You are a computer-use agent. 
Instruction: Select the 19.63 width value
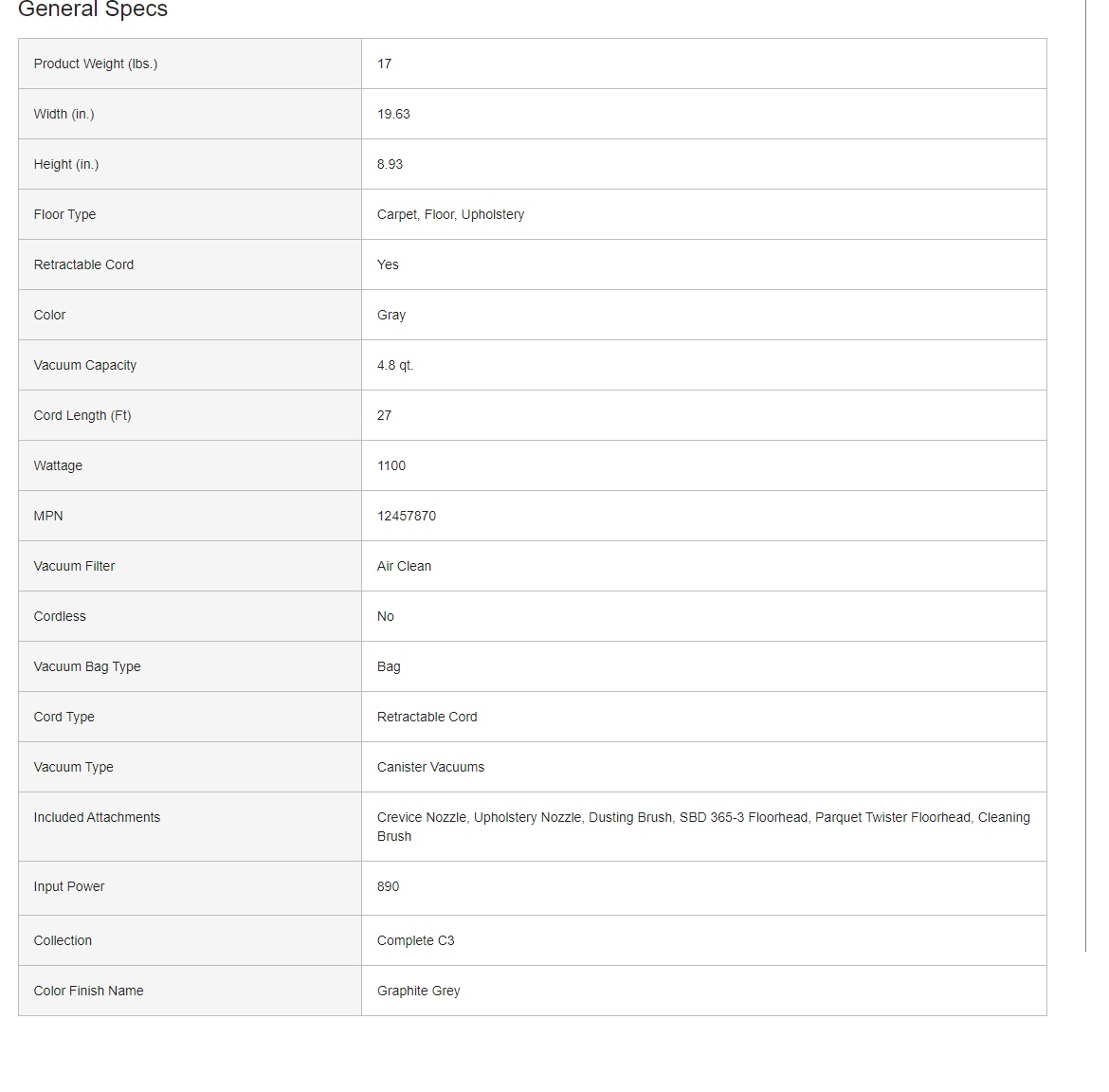click(393, 114)
